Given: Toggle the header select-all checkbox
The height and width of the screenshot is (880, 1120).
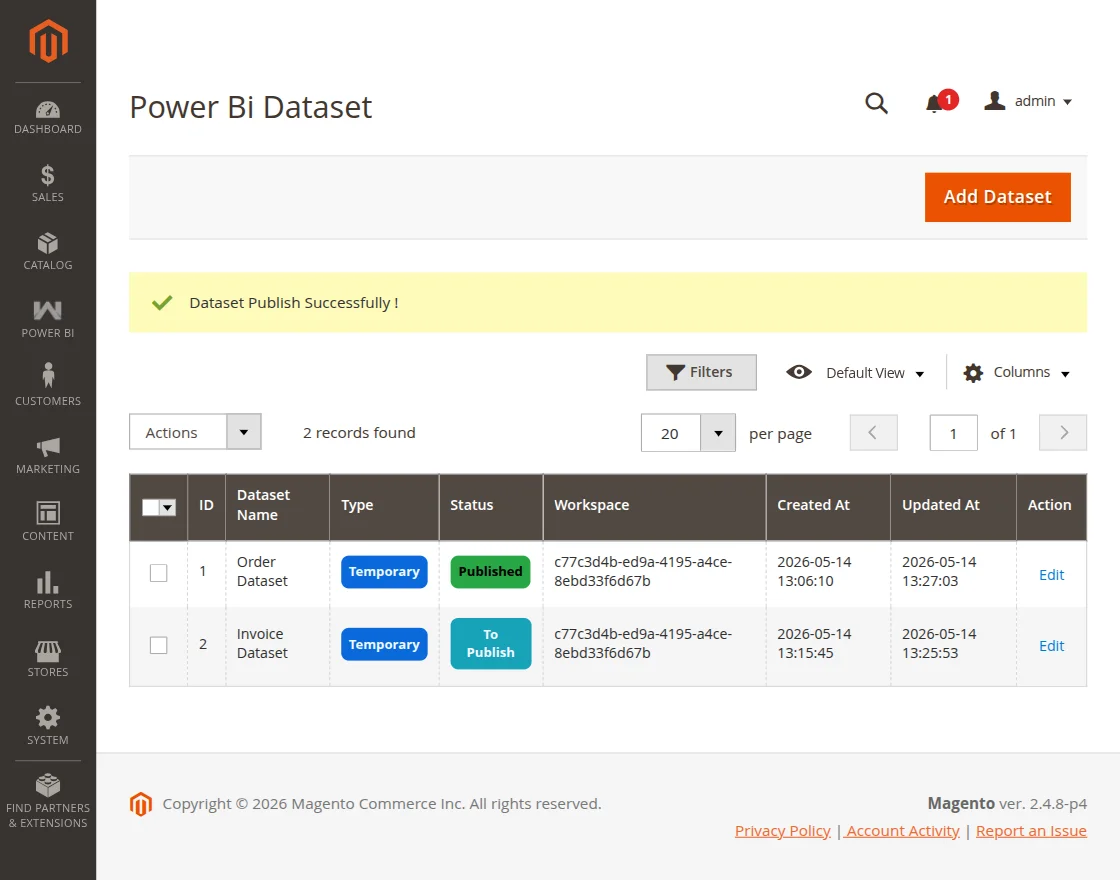Looking at the screenshot, I should (150, 507).
